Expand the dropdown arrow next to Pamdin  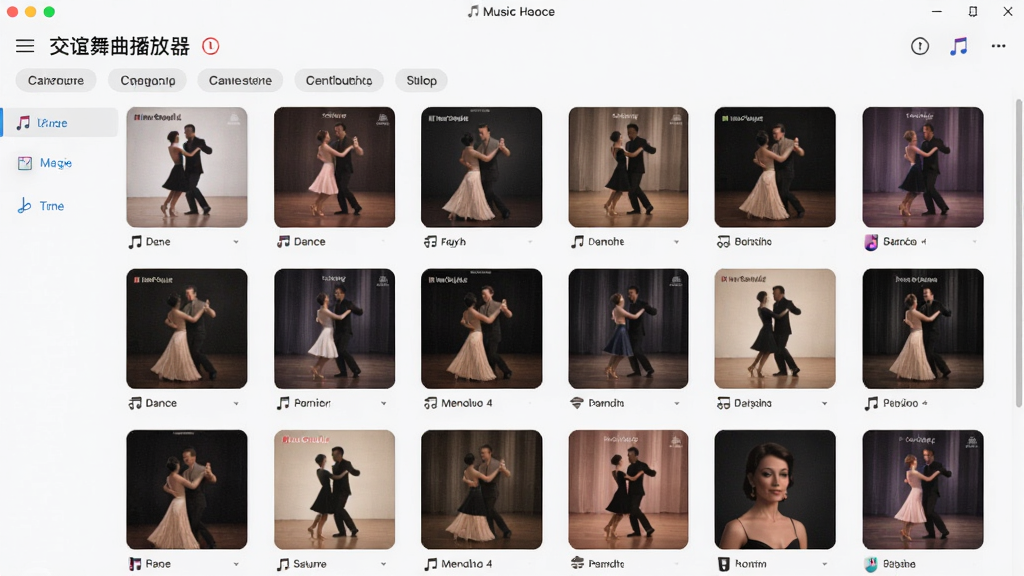(677, 404)
